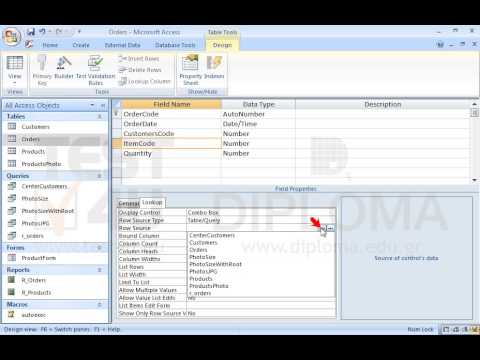This screenshot has width=480, height=360.
Task: Undo with the Quick Access arrow icon
Action: tap(42, 32)
